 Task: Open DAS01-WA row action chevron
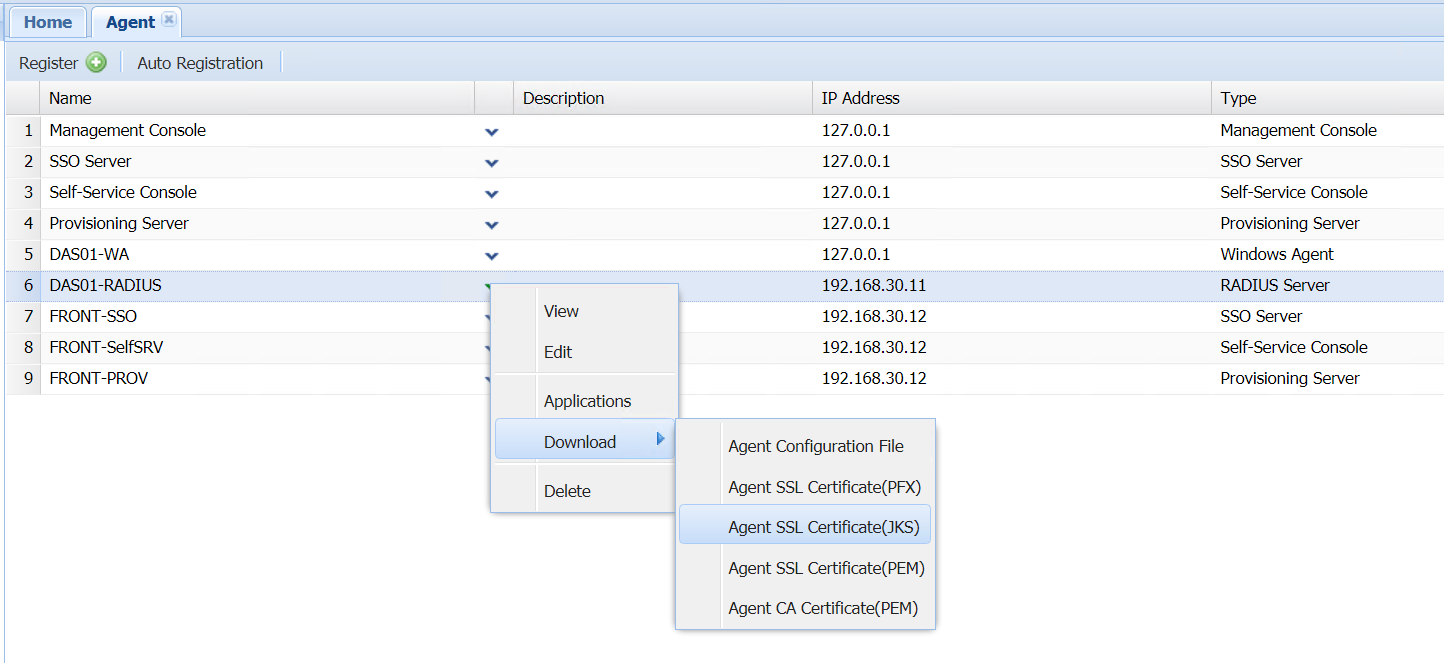491,255
